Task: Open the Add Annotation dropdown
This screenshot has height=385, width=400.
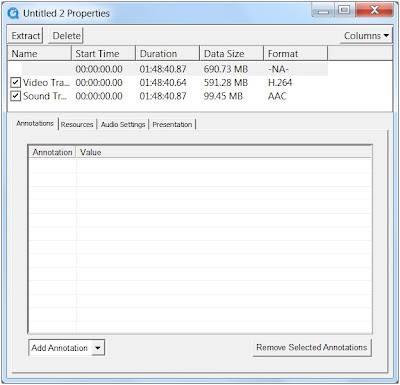Action: (x=67, y=348)
